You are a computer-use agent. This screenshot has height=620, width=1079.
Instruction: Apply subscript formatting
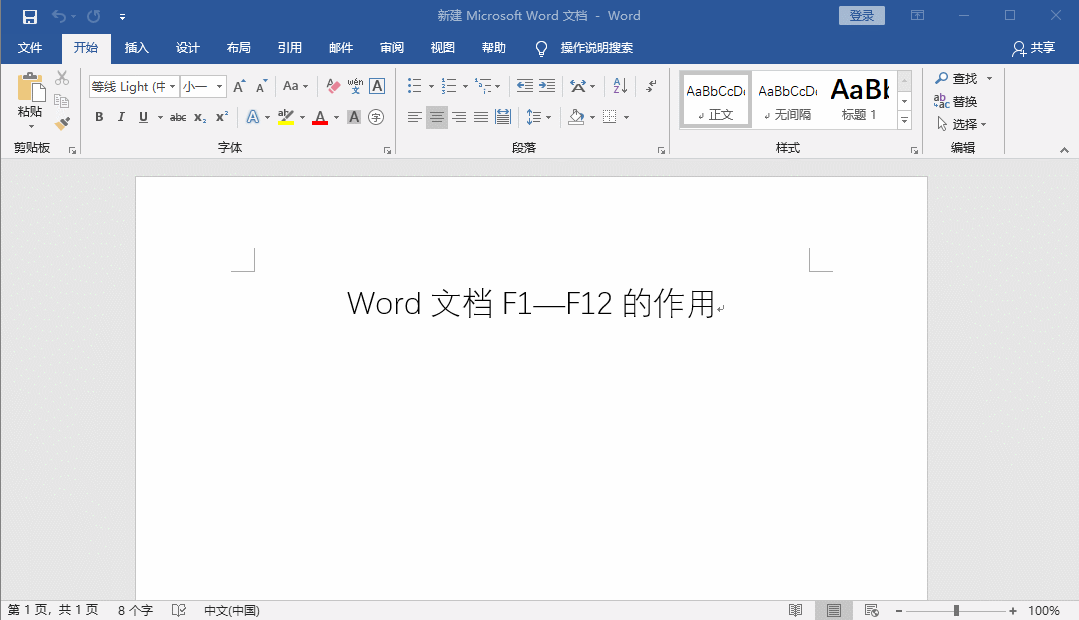[200, 117]
